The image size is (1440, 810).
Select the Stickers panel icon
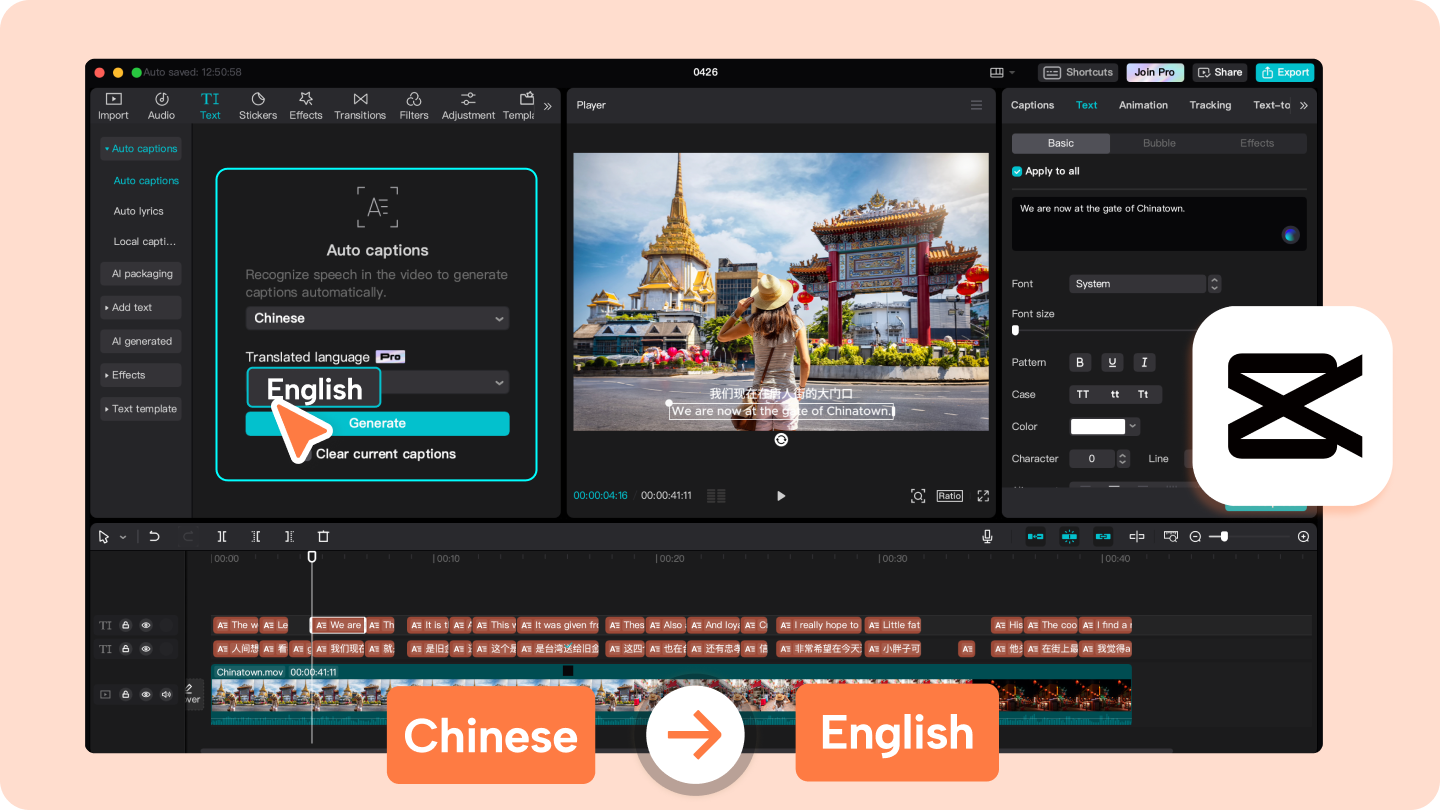(257, 105)
